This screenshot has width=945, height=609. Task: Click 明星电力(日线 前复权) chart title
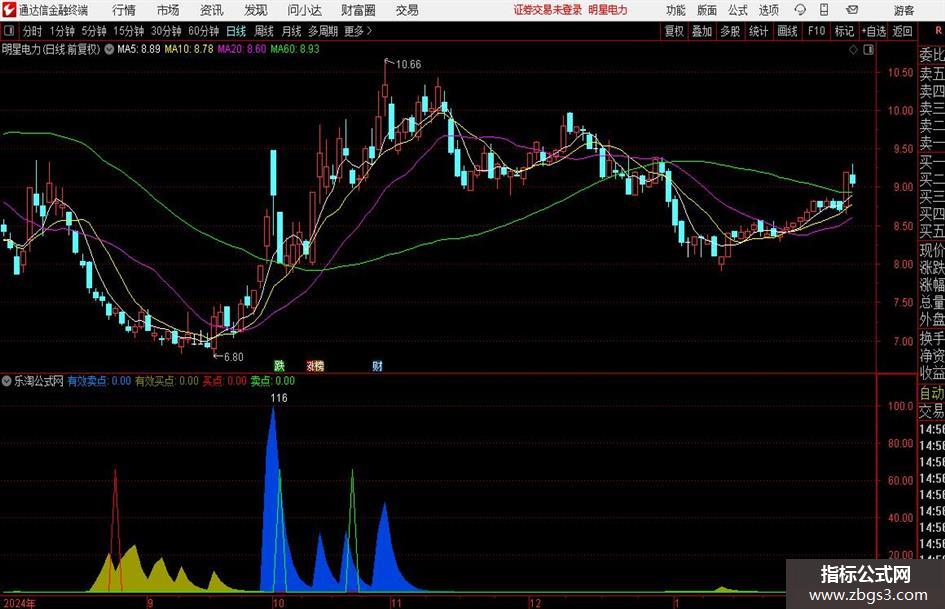51,49
